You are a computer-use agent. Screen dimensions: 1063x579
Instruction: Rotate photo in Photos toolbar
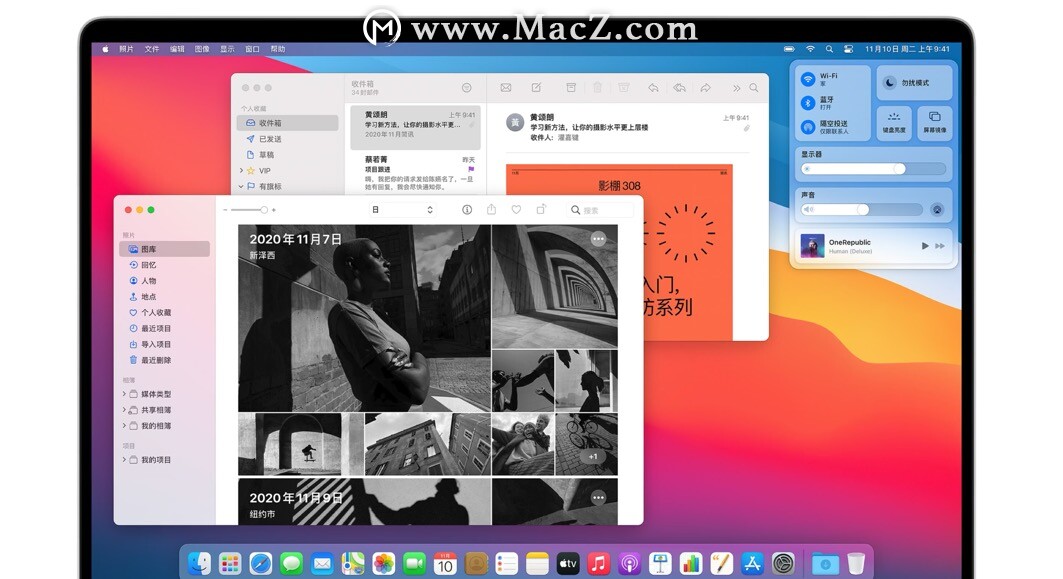541,209
